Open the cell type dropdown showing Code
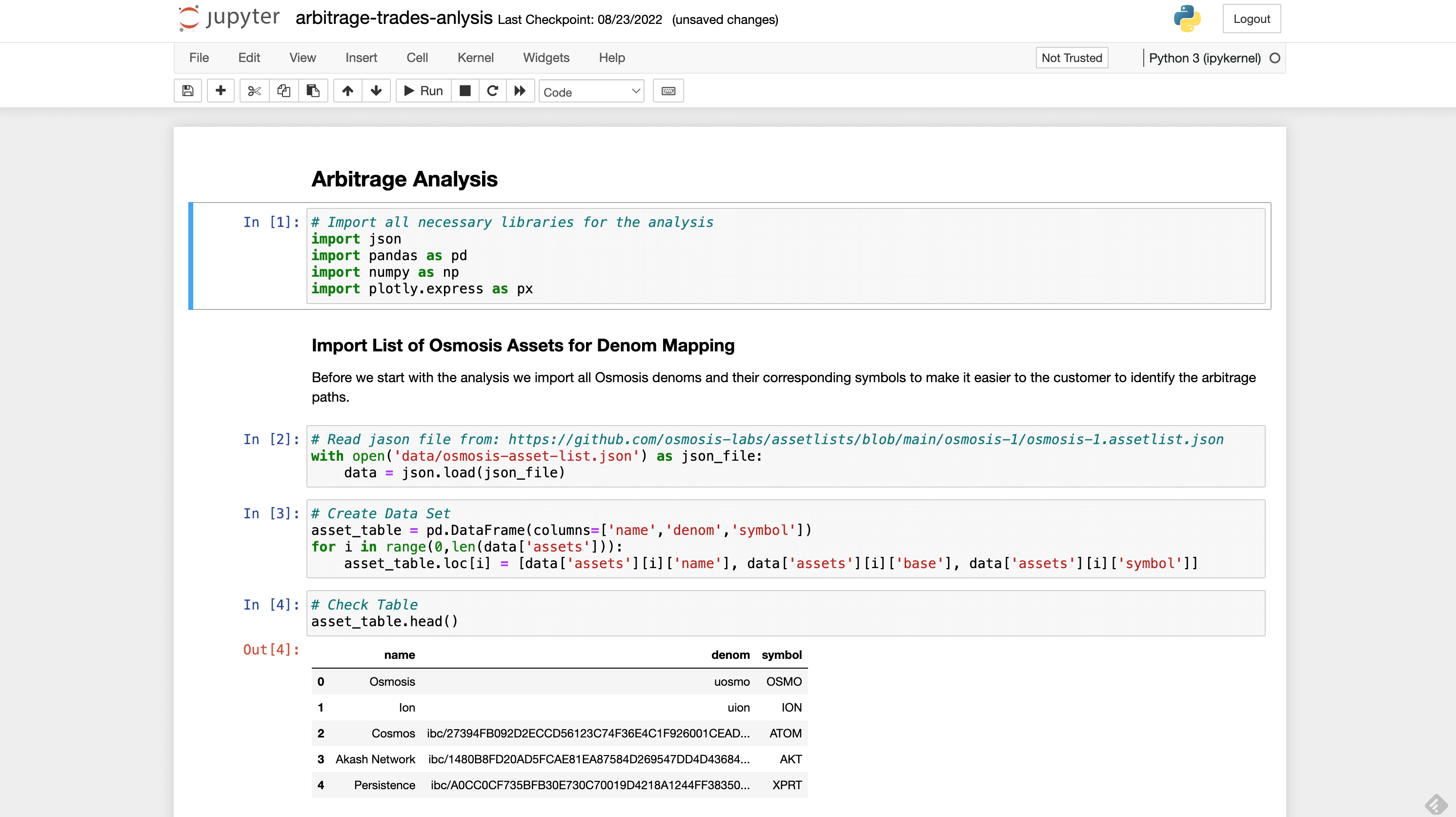1456x817 pixels. (x=591, y=91)
